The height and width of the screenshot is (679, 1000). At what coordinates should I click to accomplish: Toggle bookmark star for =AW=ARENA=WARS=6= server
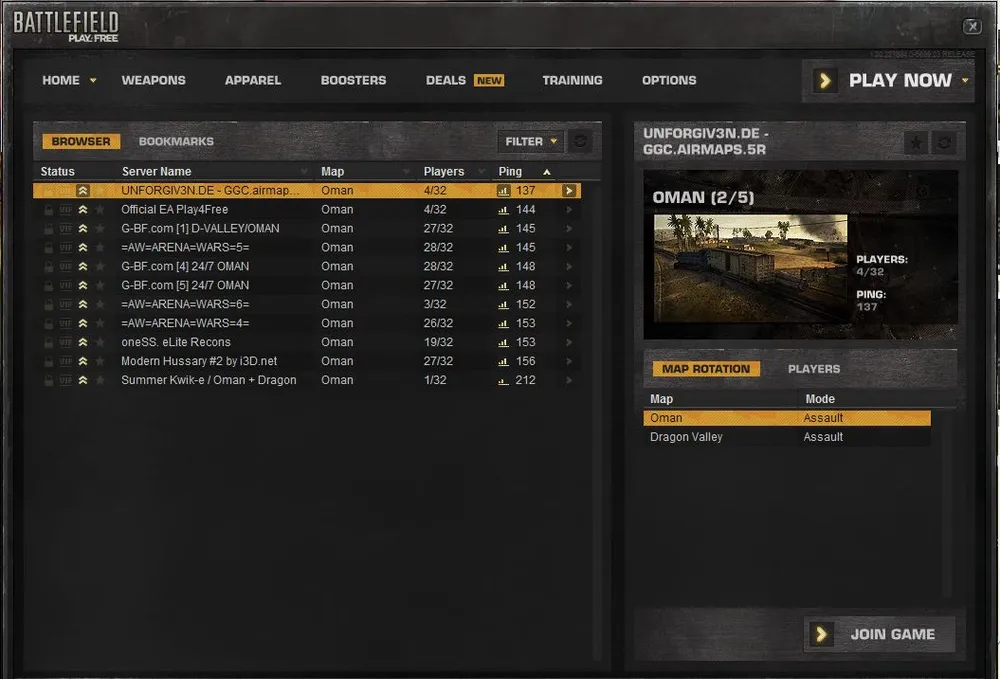[x=100, y=304]
